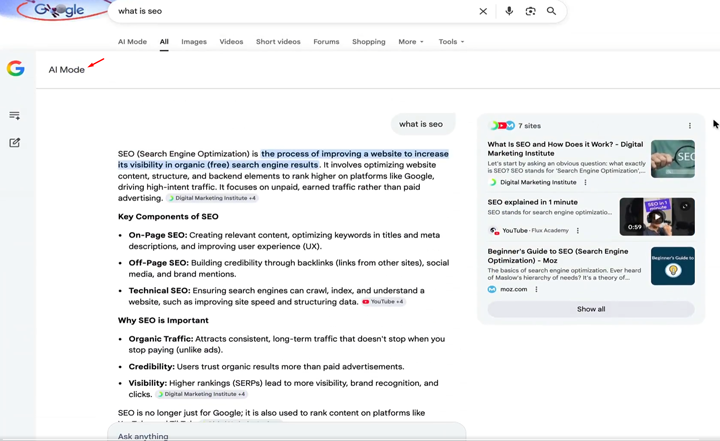Play the SEO explained in 1 minute video thumbnail
The width and height of the screenshot is (720, 441).
(656, 217)
